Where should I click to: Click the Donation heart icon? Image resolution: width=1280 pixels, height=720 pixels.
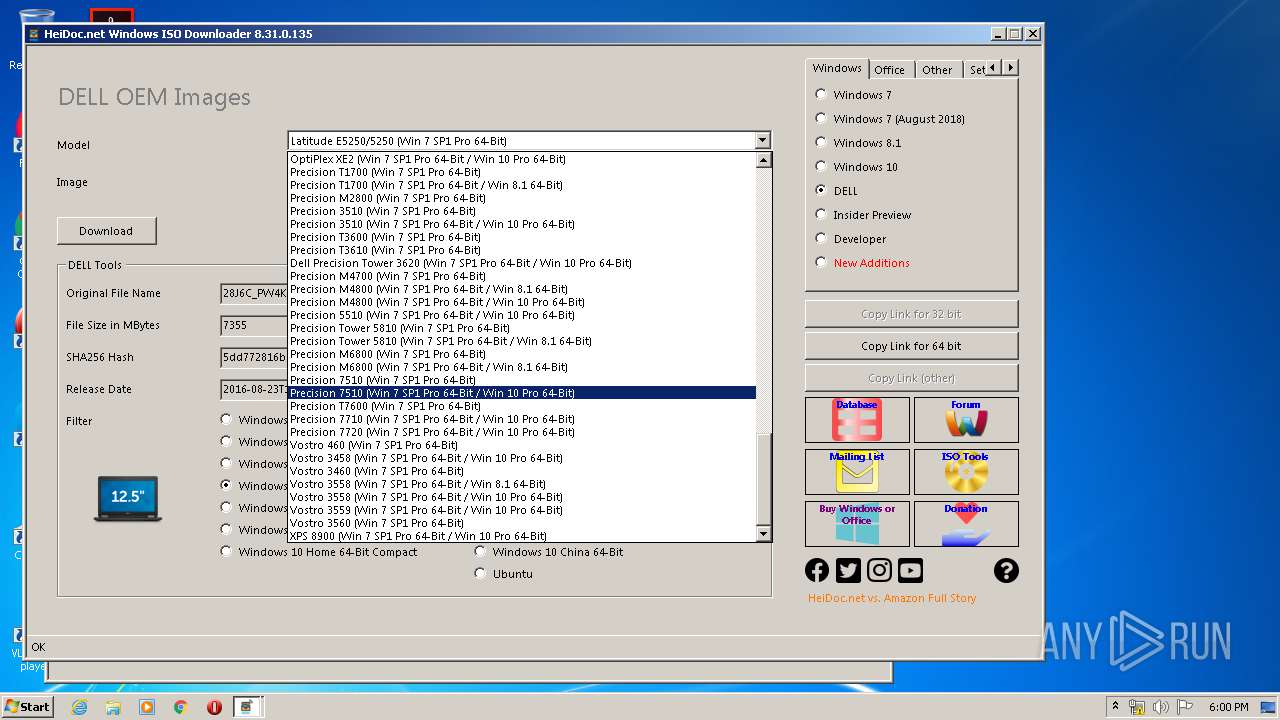(966, 524)
